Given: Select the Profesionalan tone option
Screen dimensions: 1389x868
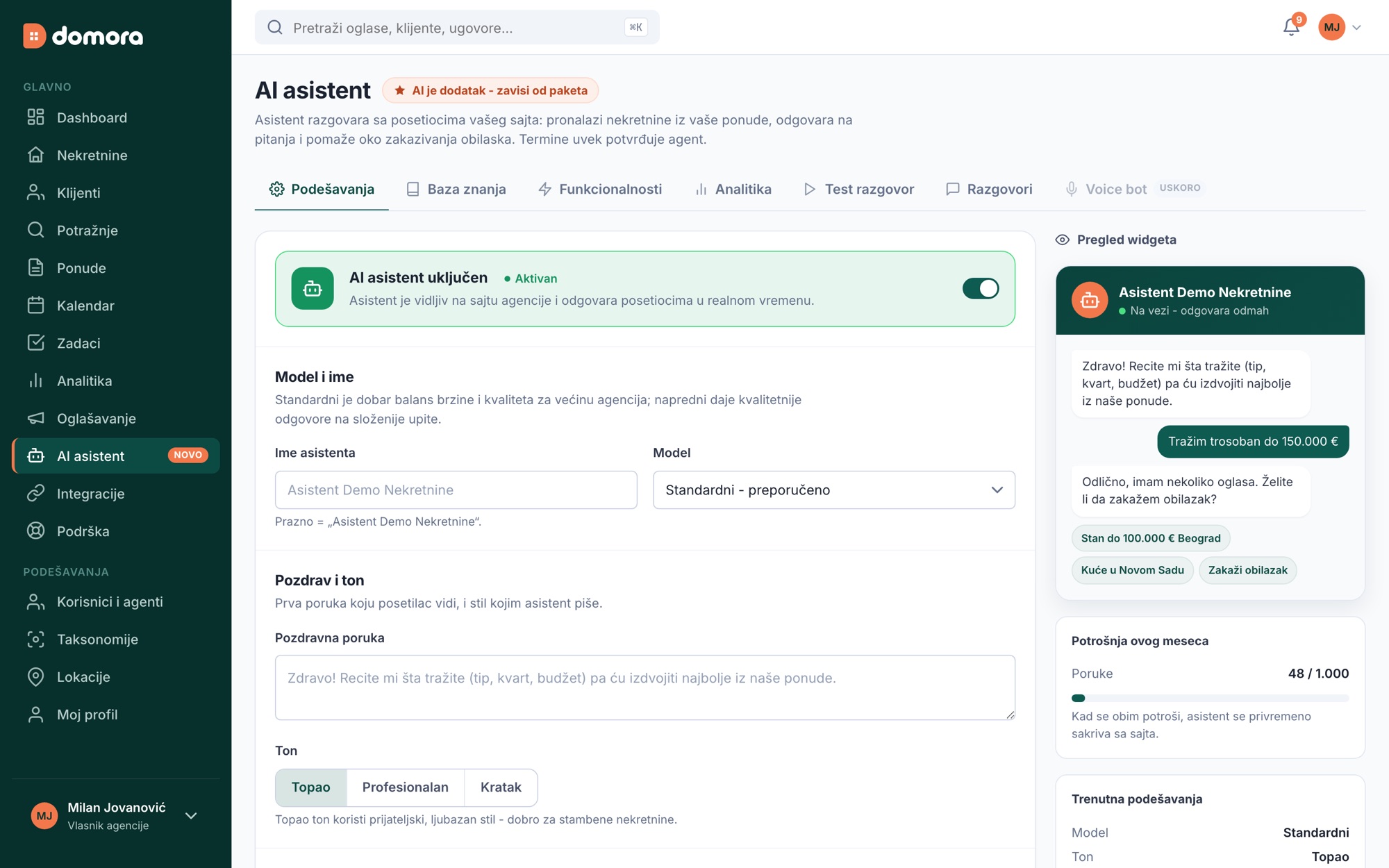Looking at the screenshot, I should coord(405,787).
